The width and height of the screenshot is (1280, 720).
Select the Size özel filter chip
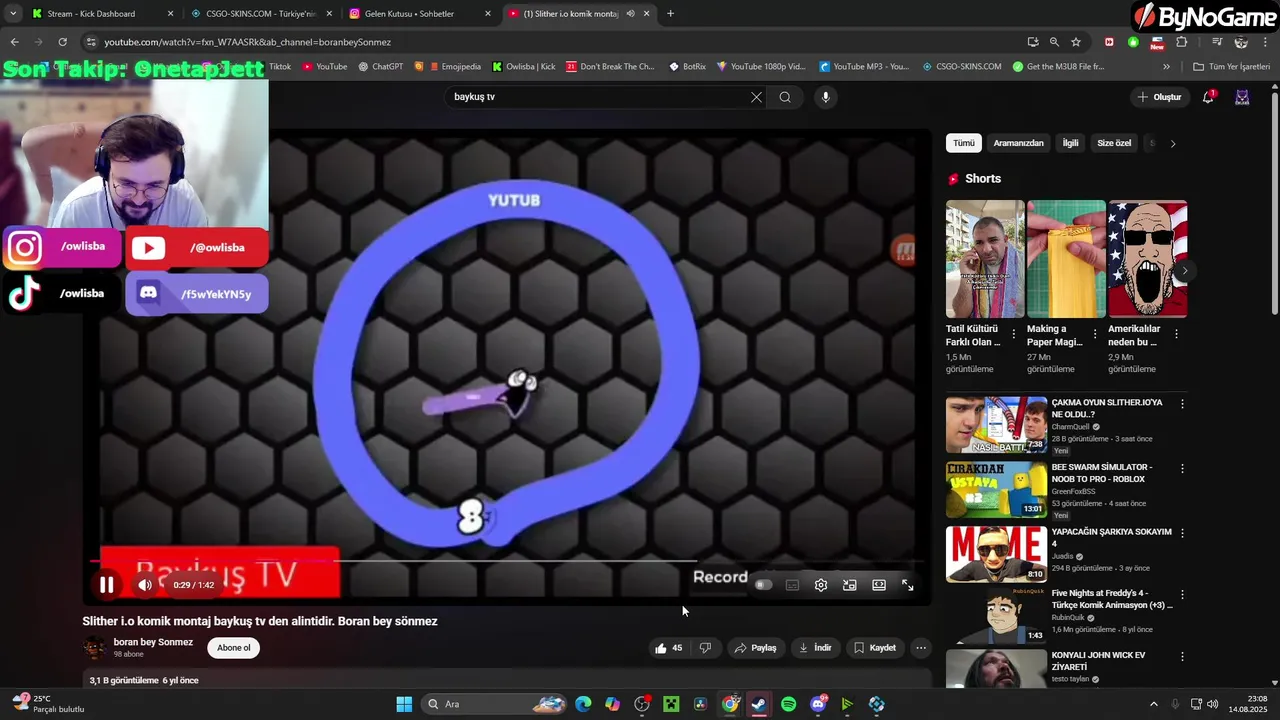click(x=1114, y=143)
